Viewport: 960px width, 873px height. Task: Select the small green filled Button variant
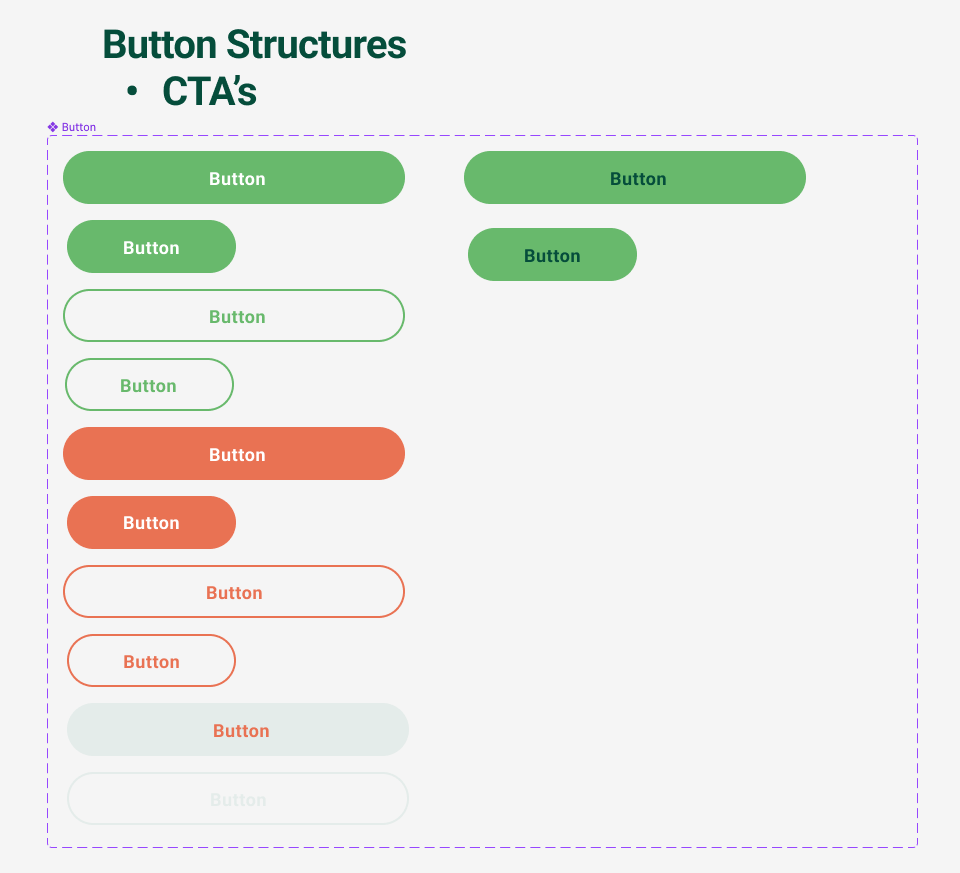151,246
